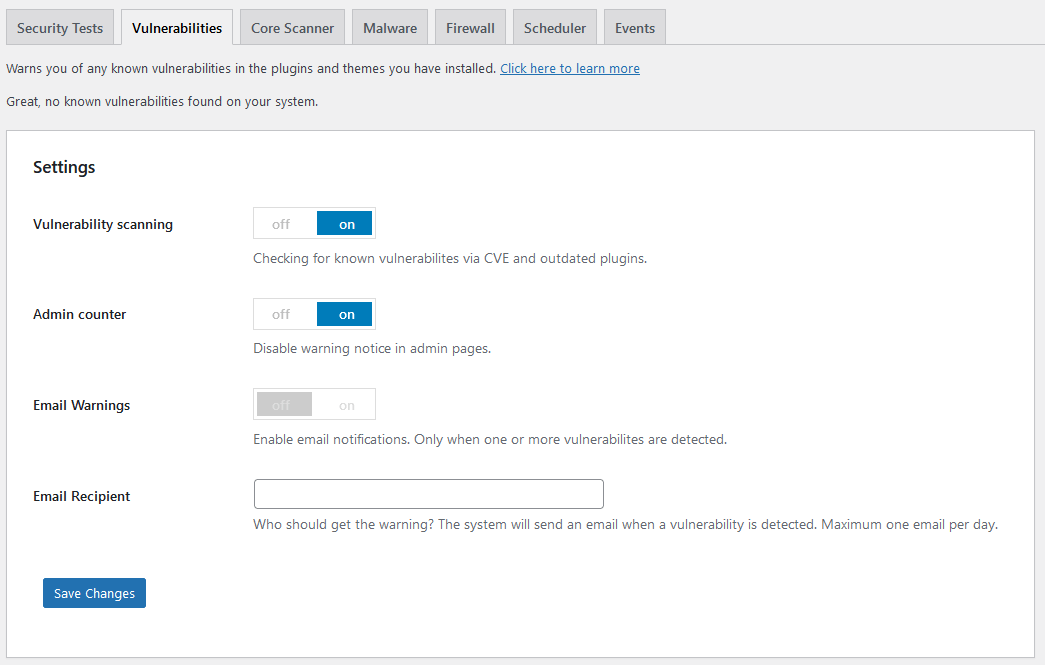Click the 'Admin counter' label
Viewport: 1045px width, 665px height.
tap(79, 315)
